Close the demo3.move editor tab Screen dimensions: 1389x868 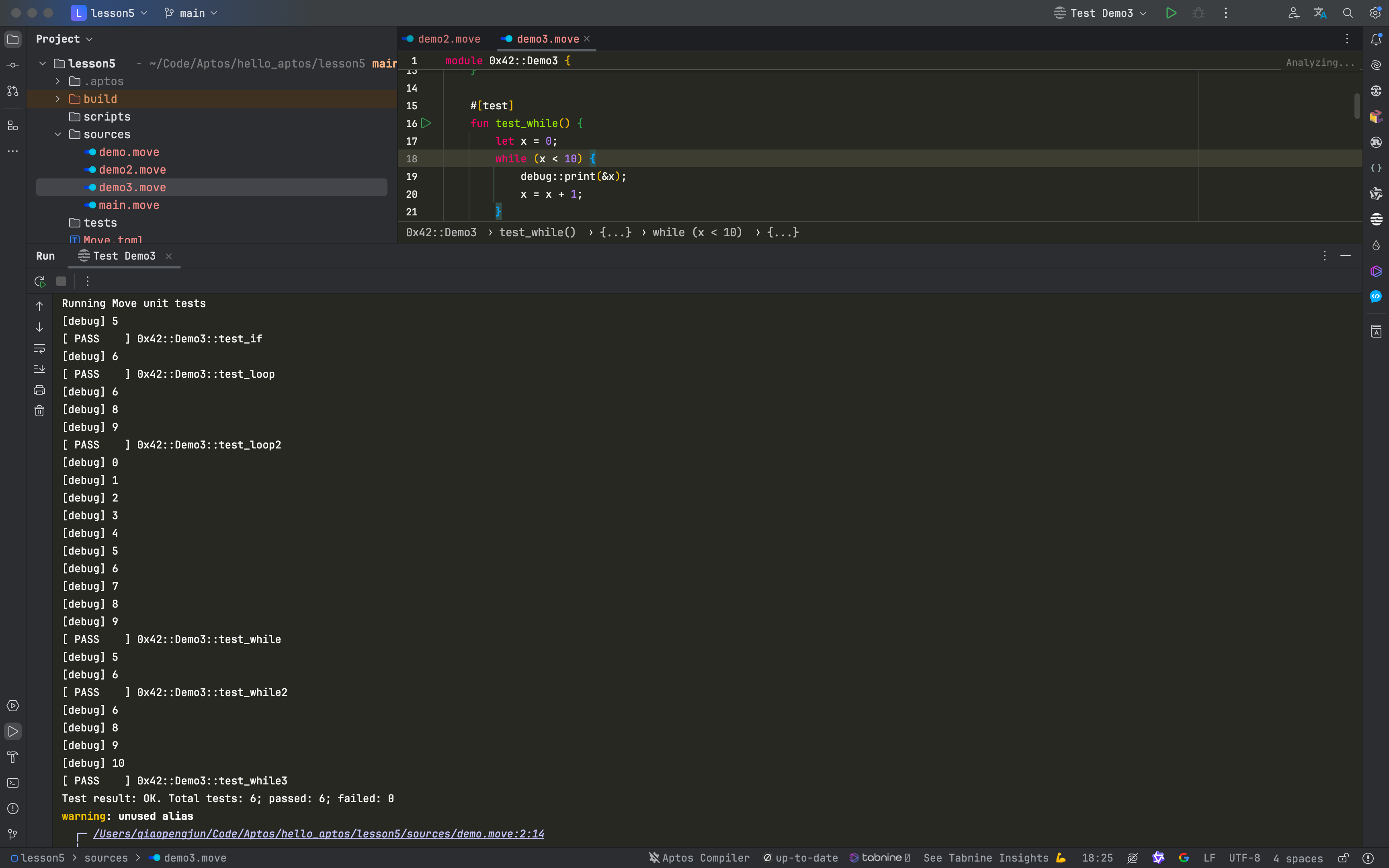[587, 39]
